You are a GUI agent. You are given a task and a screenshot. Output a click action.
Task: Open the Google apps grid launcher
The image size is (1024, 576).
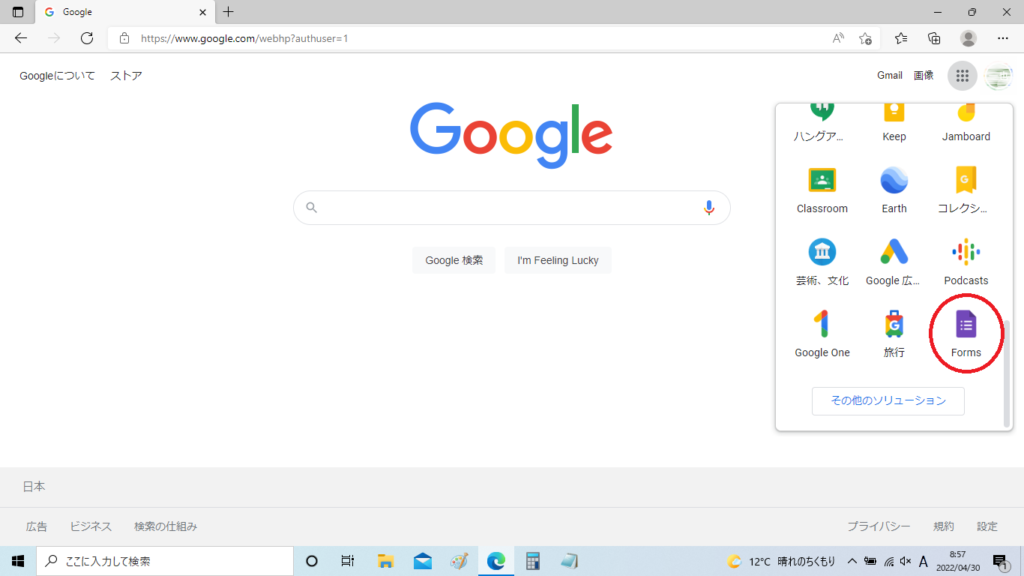click(962, 76)
